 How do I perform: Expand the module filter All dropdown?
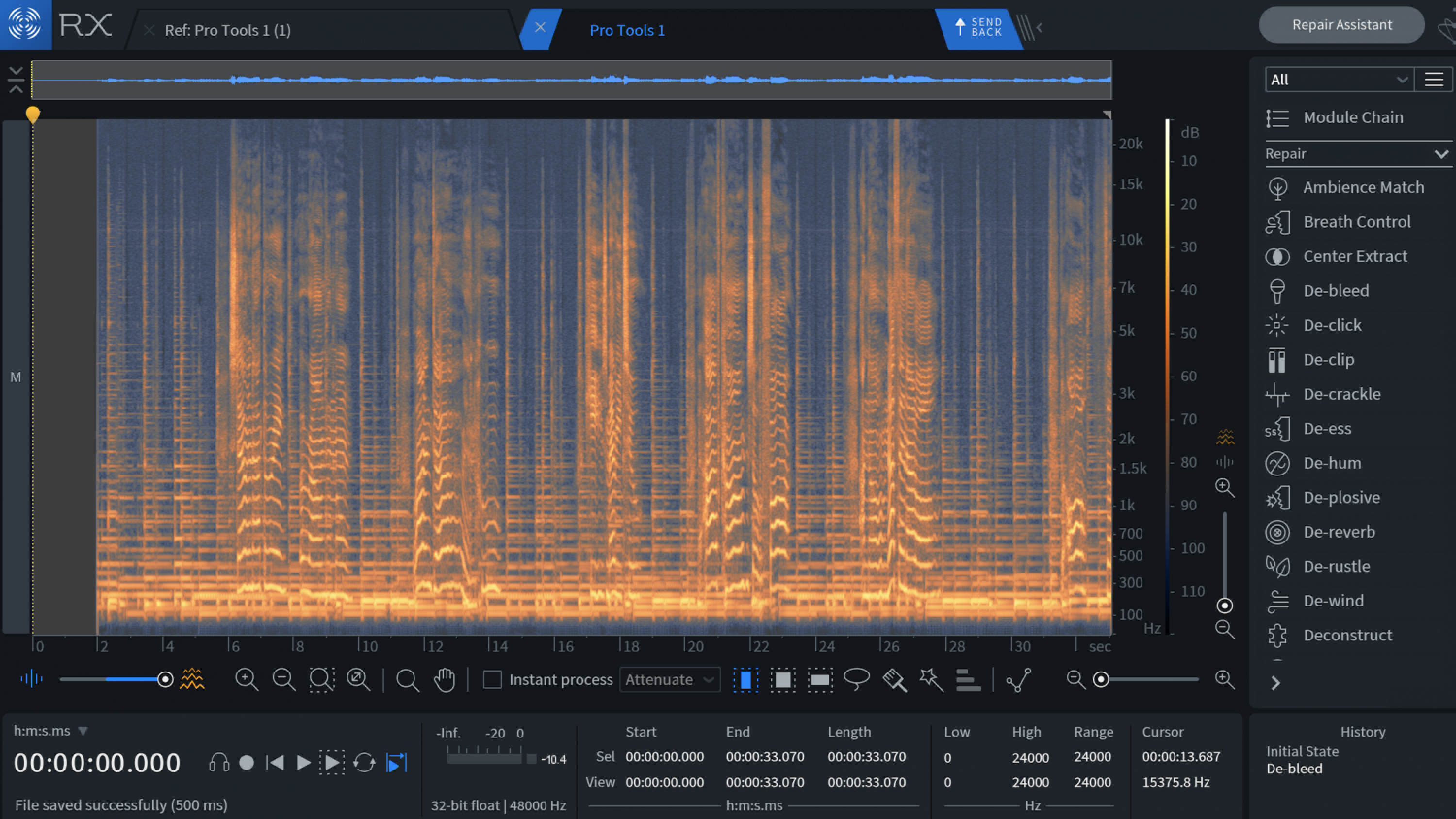pyautogui.click(x=1339, y=78)
